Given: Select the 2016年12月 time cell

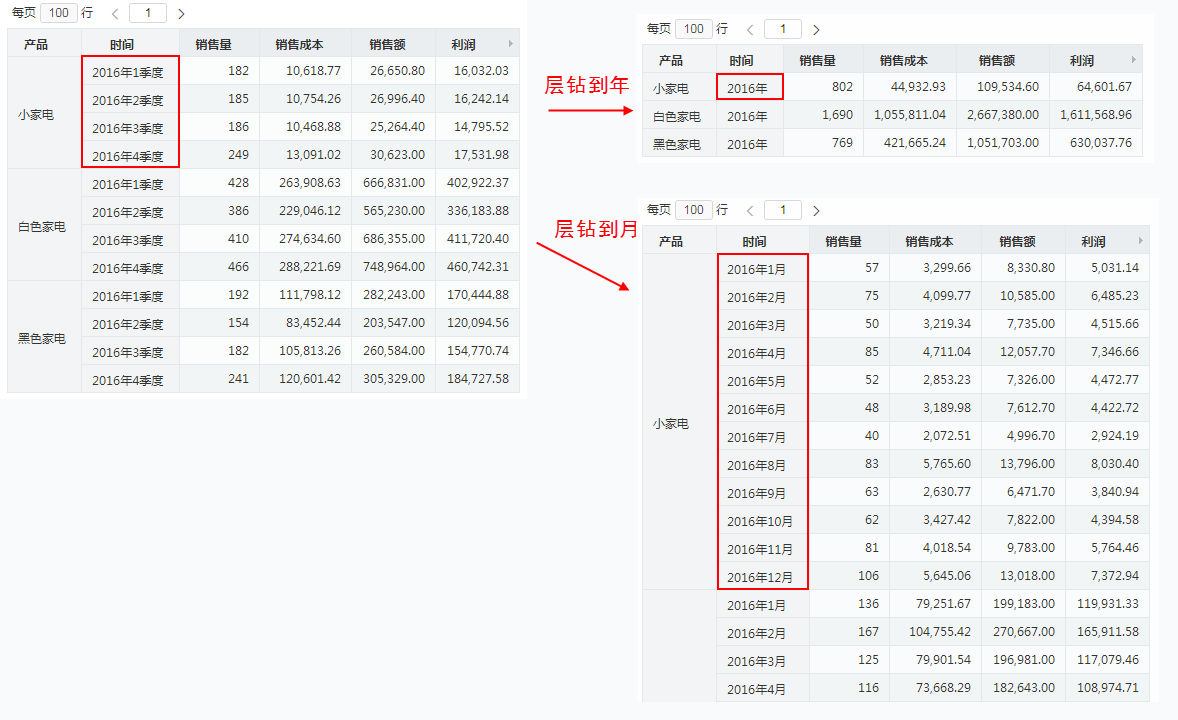Looking at the screenshot, I should [760, 577].
